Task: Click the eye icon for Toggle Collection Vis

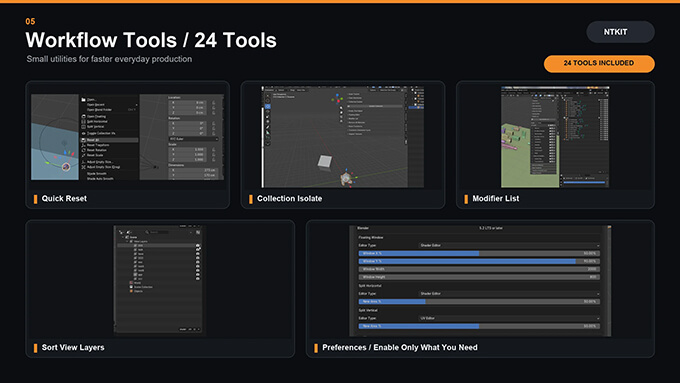Action: [x=83, y=133]
